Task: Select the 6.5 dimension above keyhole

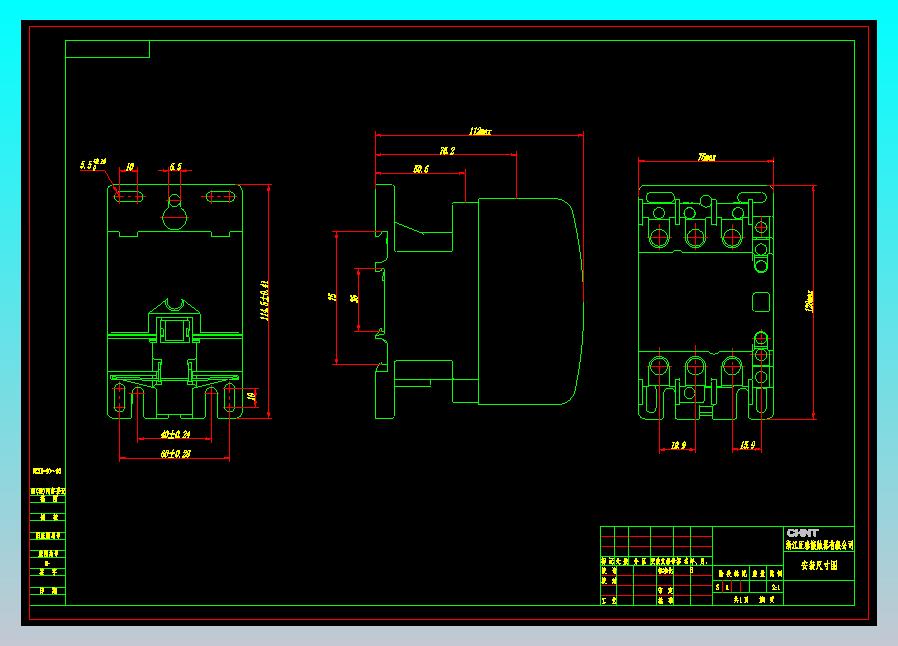Action: click(175, 167)
